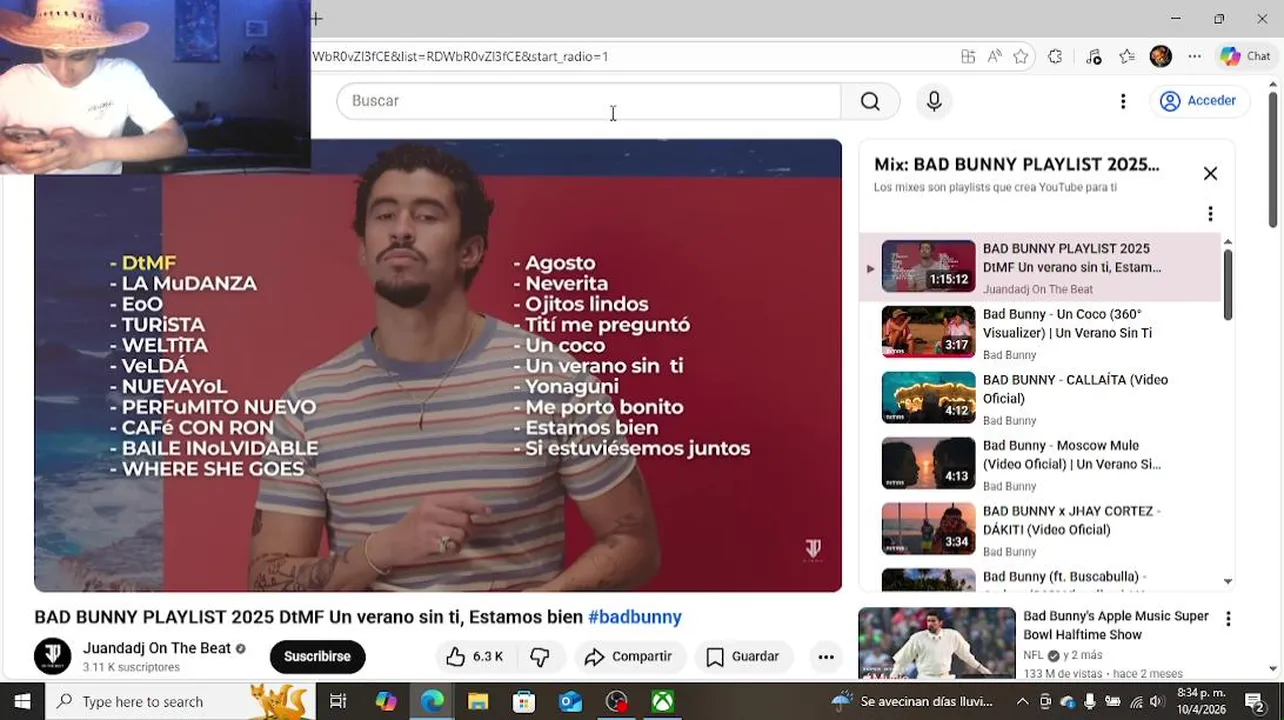Open Copilot Chat in Edge
The height and width of the screenshot is (720, 1284).
[1246, 57]
